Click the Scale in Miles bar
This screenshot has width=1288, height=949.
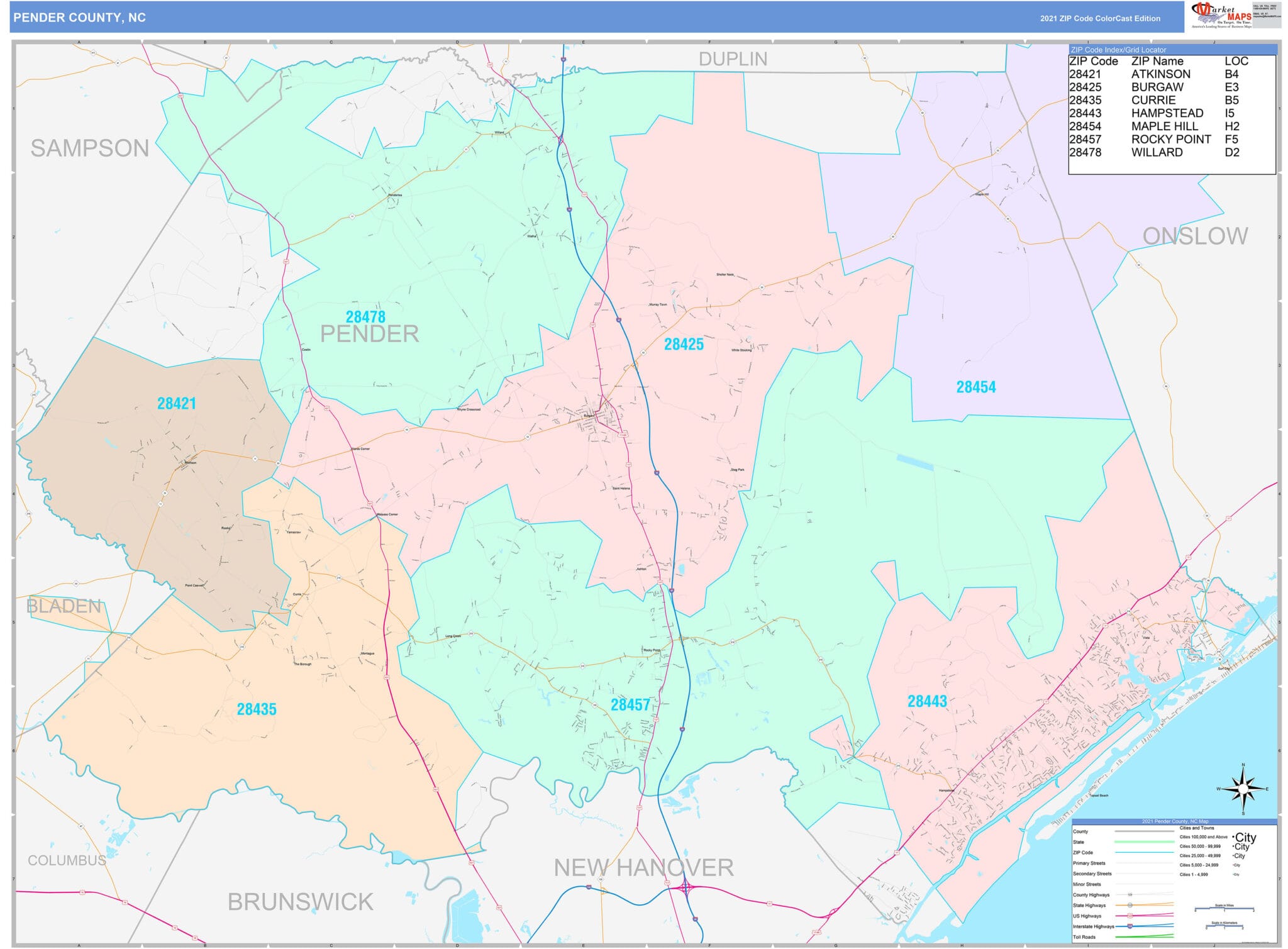click(x=1224, y=908)
